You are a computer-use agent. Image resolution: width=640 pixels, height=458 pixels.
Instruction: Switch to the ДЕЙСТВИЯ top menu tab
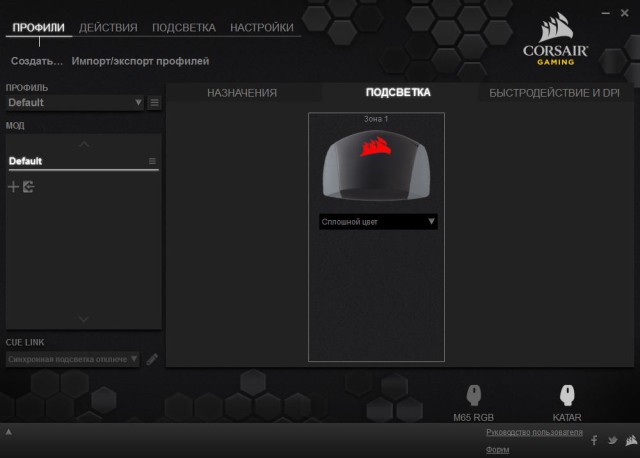(x=108, y=28)
